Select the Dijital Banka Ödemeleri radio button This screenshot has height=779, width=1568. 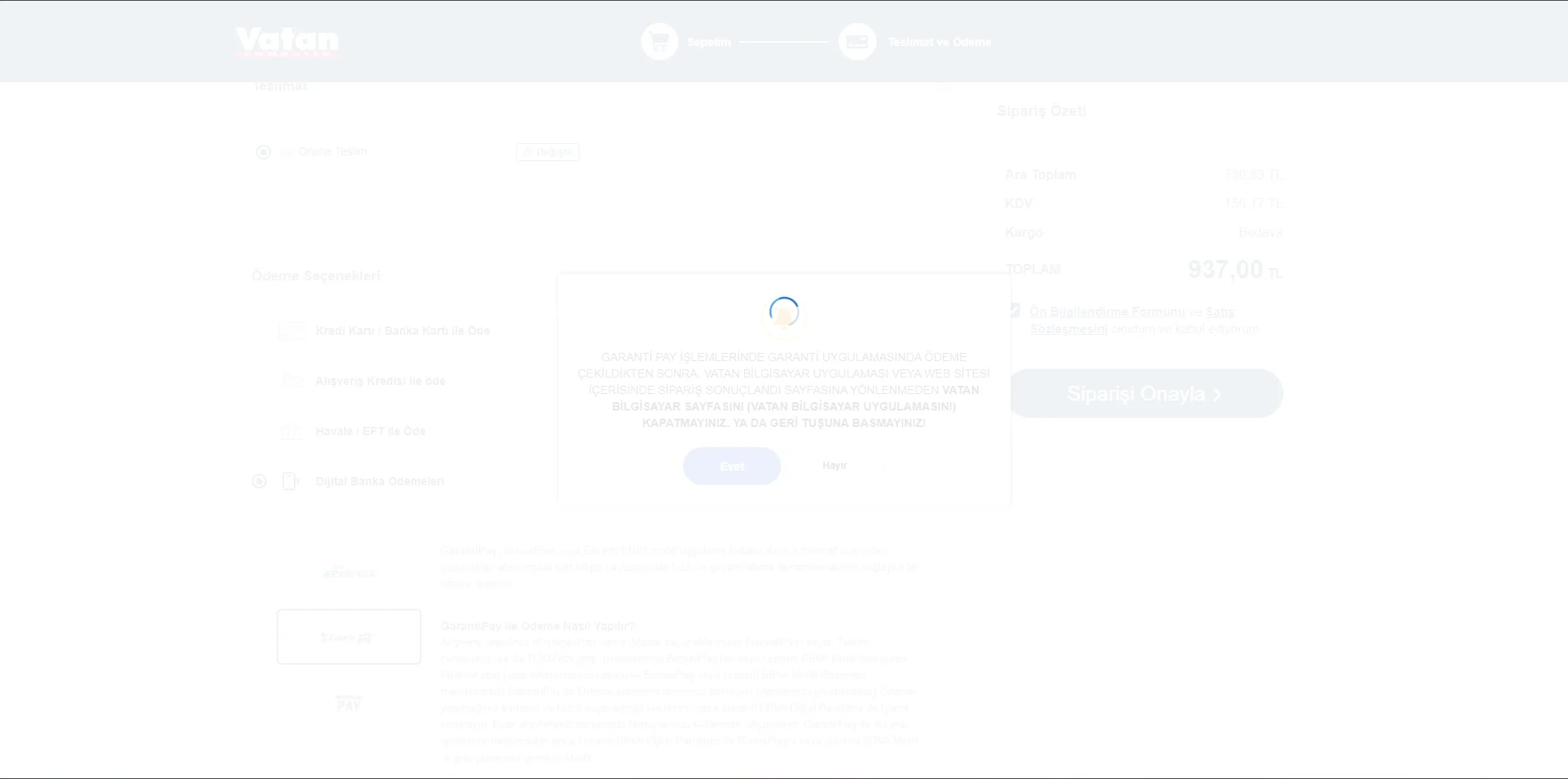click(x=259, y=481)
